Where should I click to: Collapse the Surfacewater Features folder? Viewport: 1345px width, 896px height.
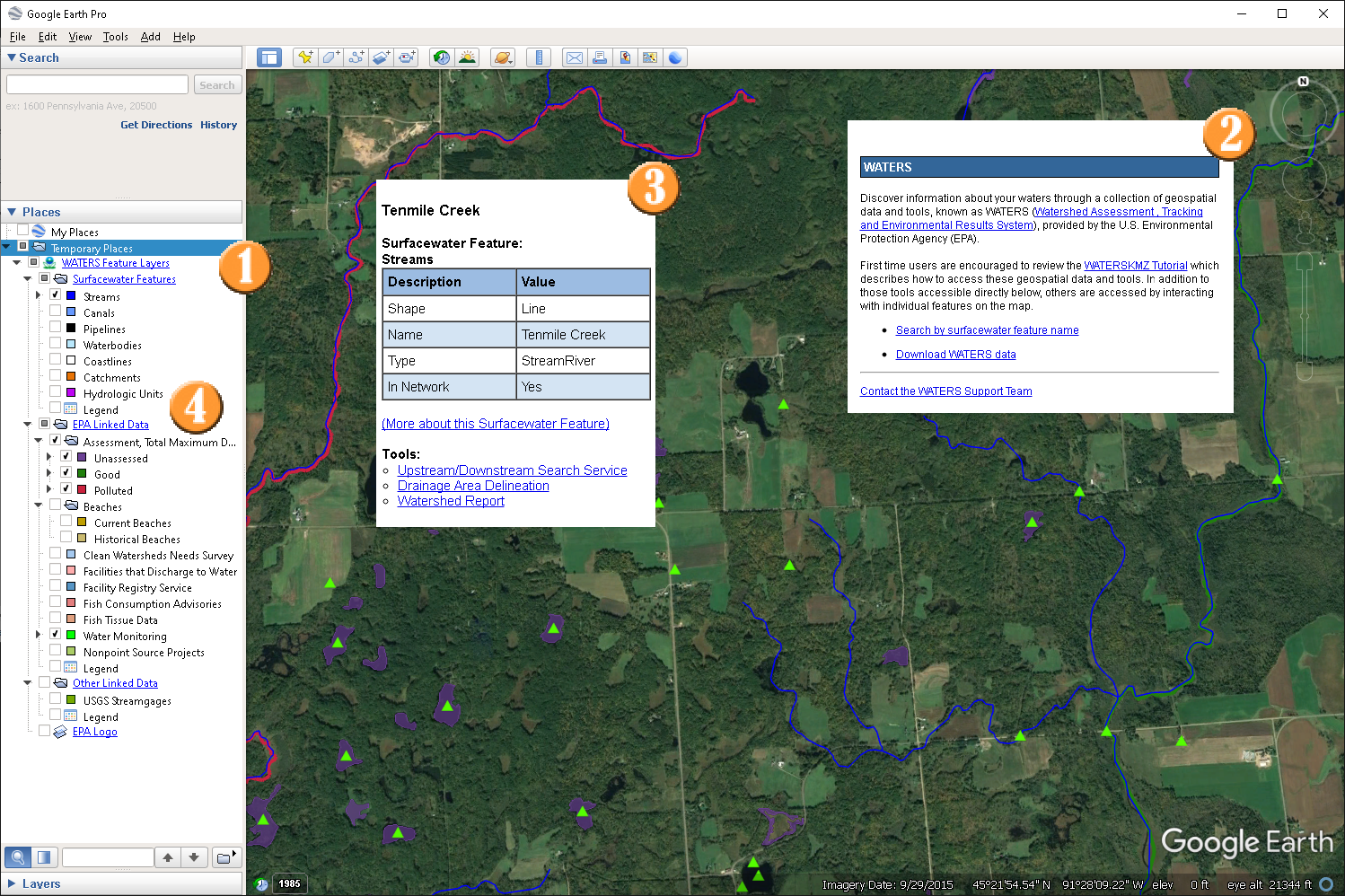click(x=28, y=279)
